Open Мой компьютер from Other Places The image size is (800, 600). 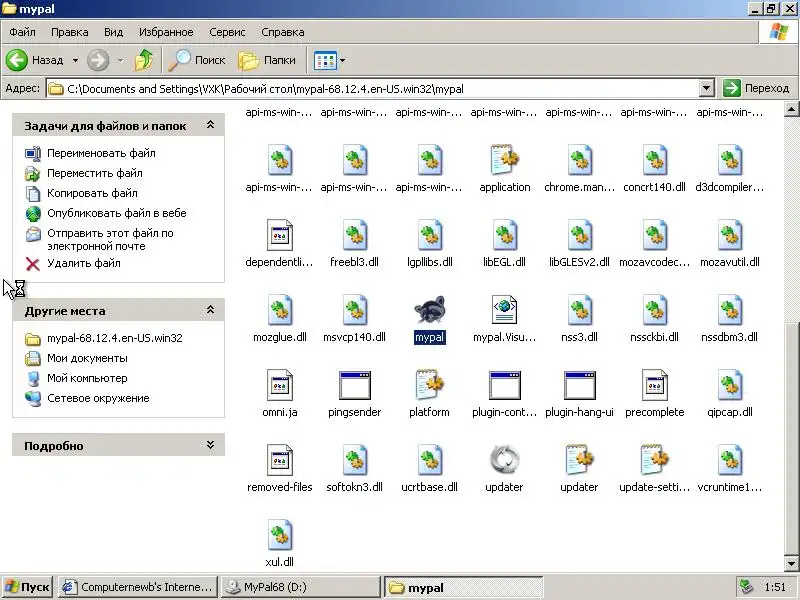87,378
